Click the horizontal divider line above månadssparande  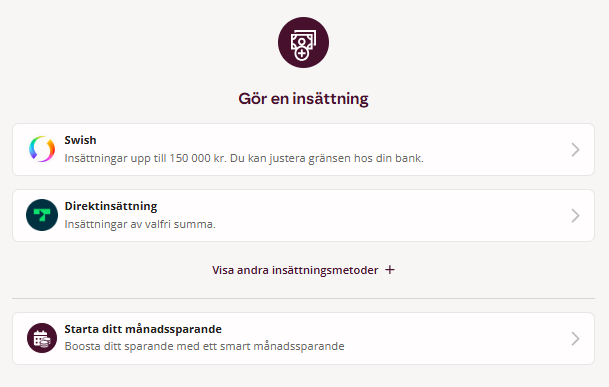(x=303, y=298)
